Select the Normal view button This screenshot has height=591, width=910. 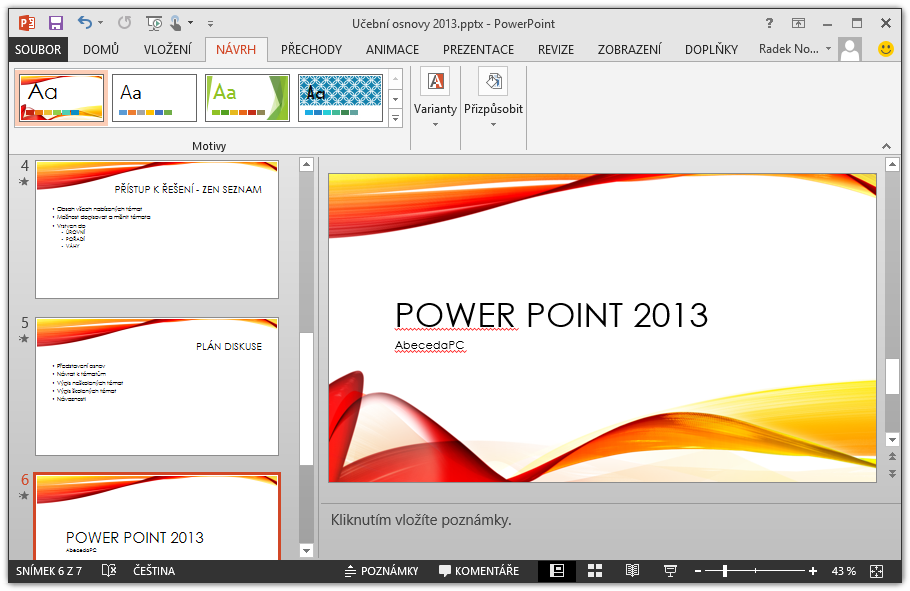[557, 571]
